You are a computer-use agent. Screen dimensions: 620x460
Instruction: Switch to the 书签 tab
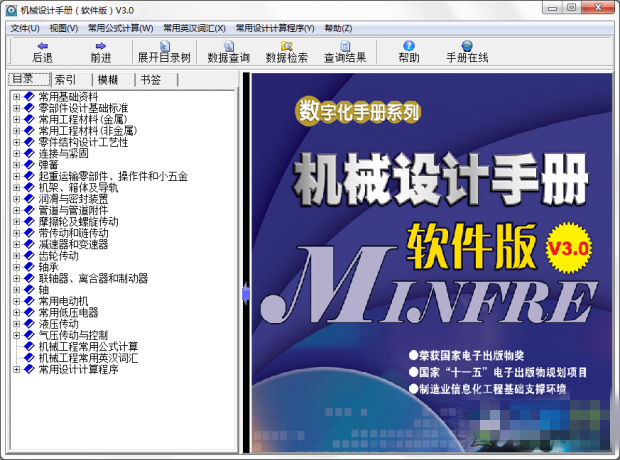(x=150, y=79)
